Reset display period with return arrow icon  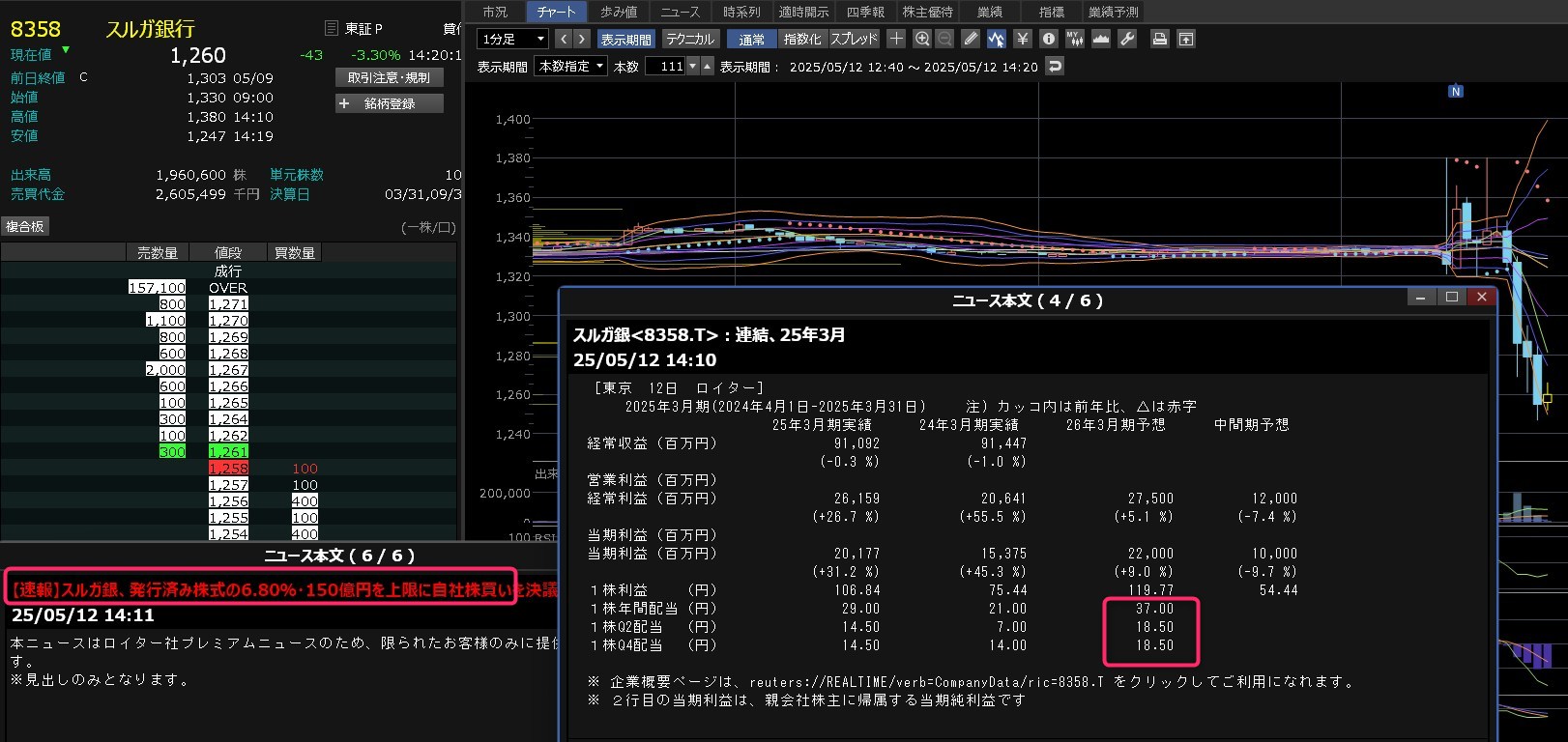coord(1056,67)
